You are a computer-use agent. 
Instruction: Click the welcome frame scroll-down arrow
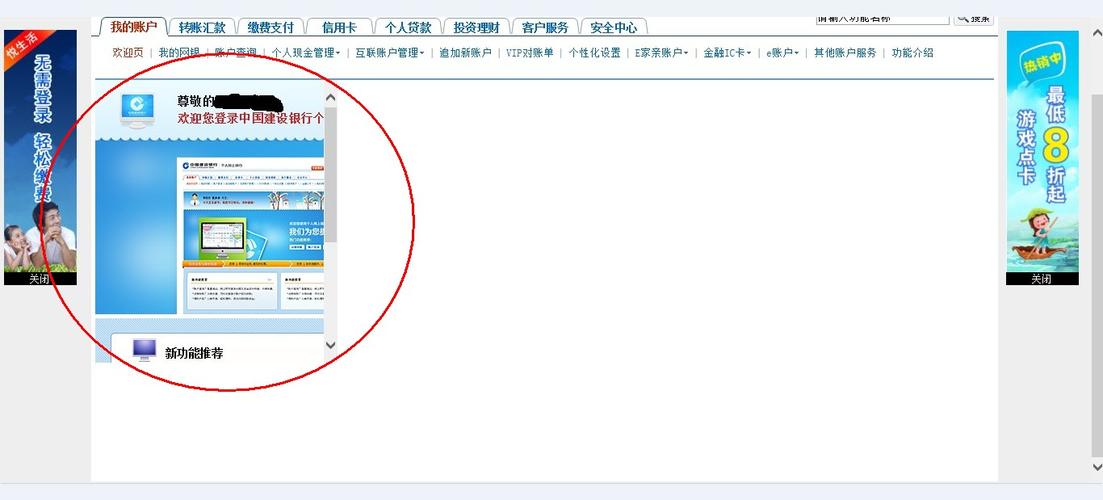(x=331, y=345)
